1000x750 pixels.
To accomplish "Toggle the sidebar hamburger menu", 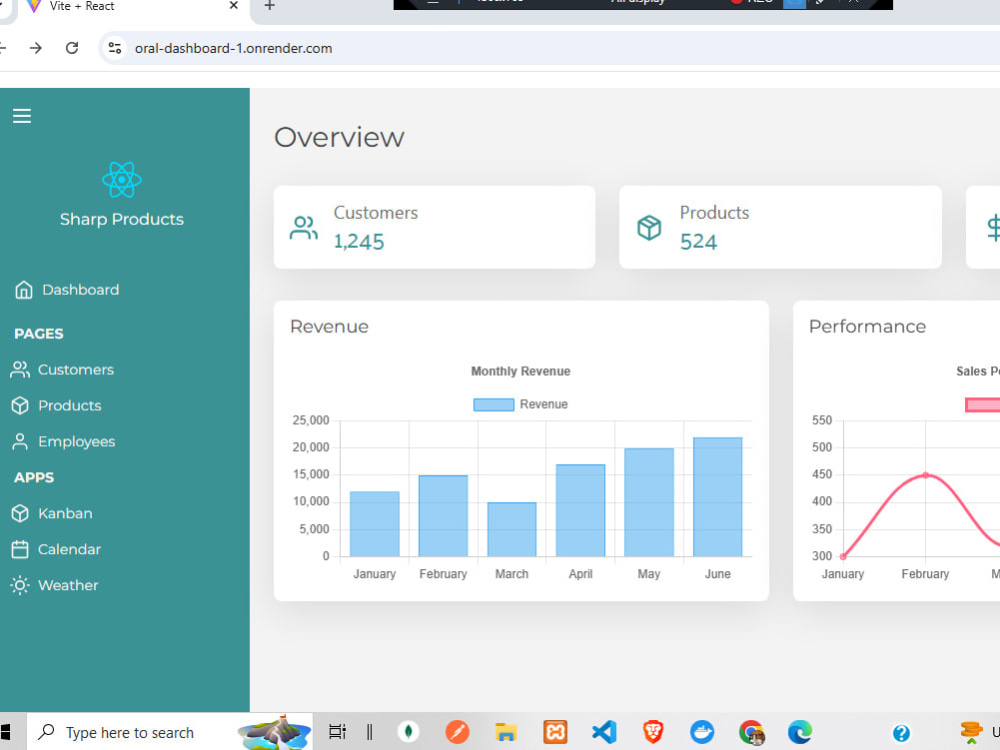I will 22,116.
